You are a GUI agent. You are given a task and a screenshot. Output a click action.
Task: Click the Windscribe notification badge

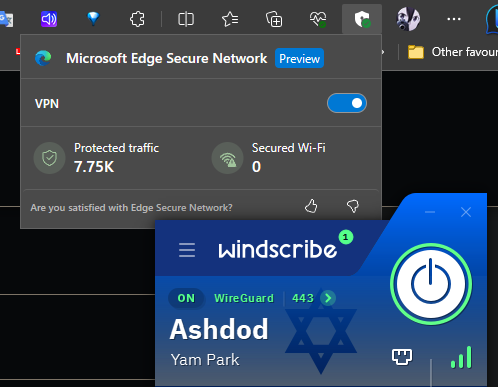(x=346, y=237)
